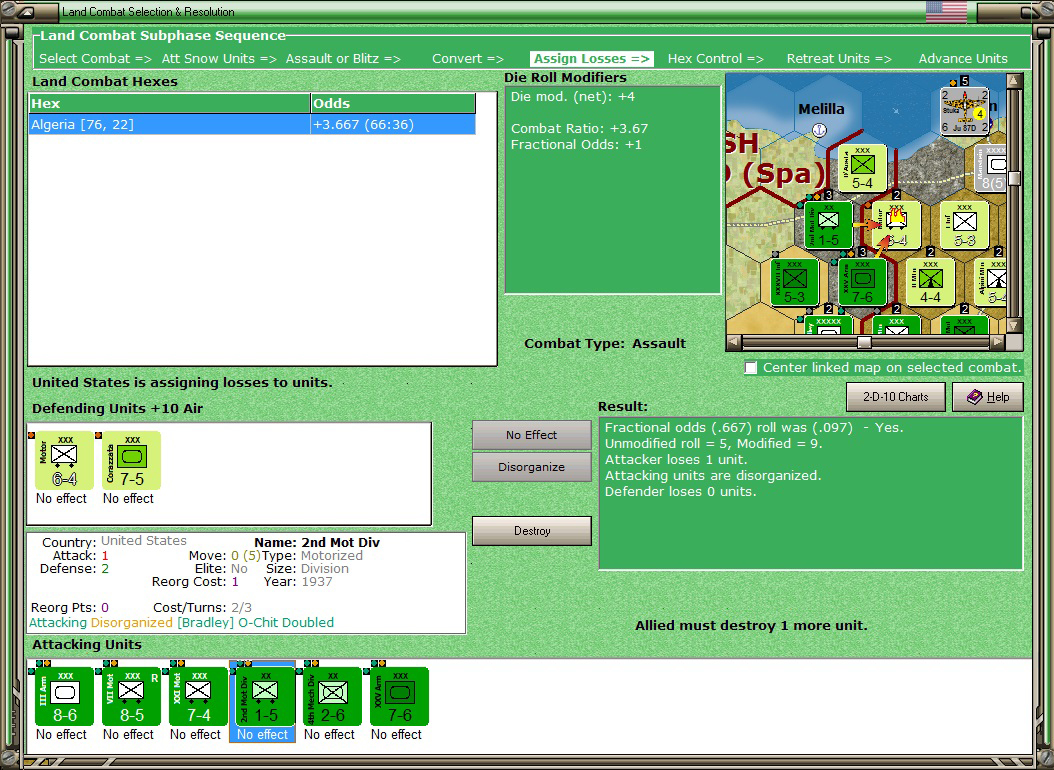Click 'Attacker loses 1 unit.' result line
The image size is (1054, 770).
[676, 460]
